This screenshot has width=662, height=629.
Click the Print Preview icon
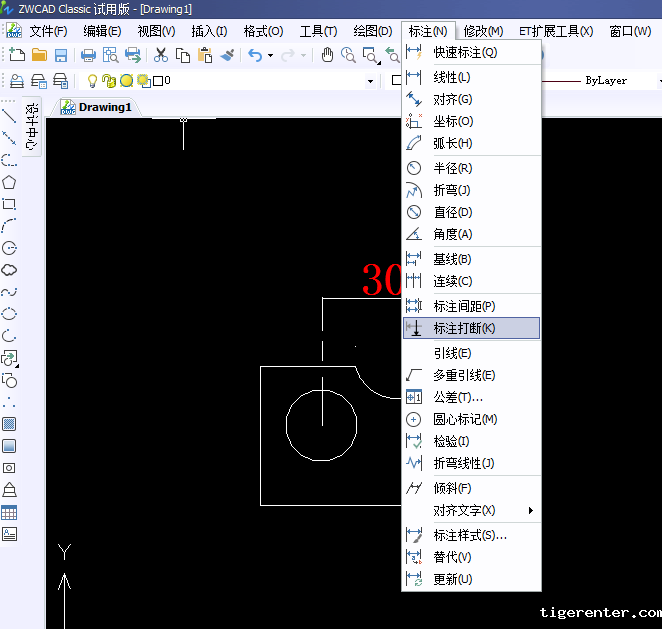pyautogui.click(x=111, y=55)
